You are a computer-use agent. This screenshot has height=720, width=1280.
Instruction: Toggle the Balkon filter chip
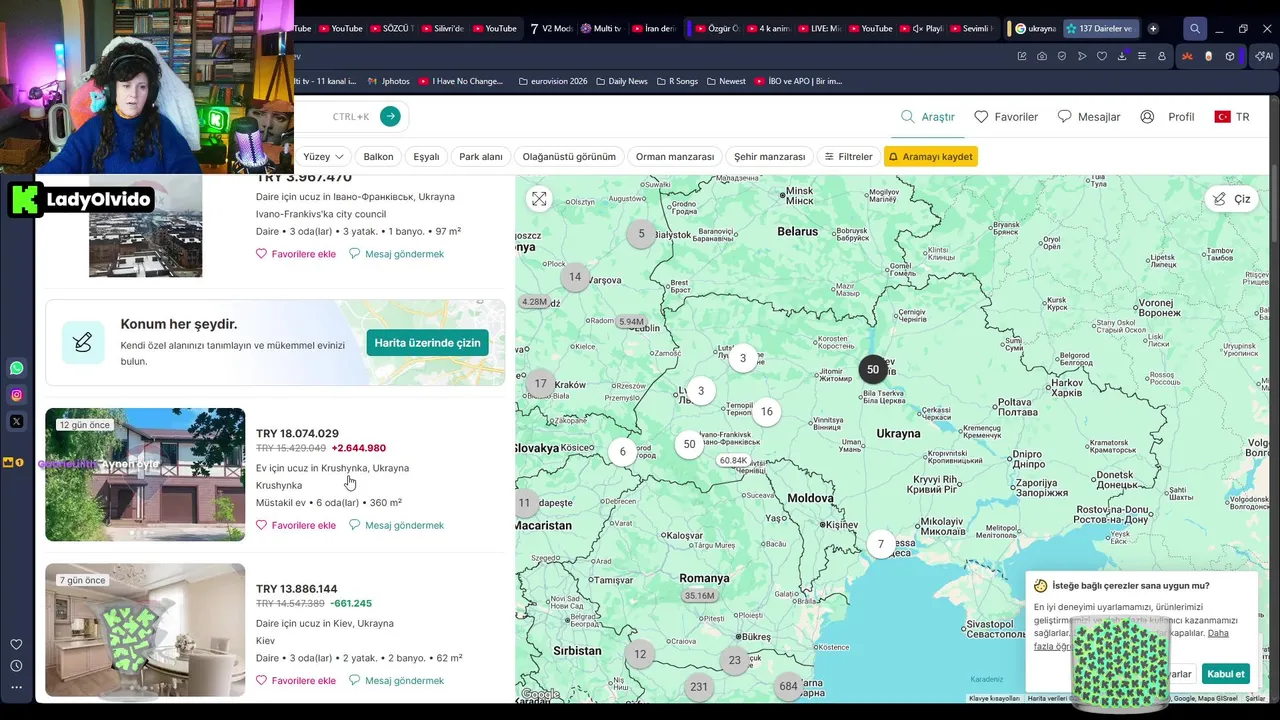[x=378, y=156]
